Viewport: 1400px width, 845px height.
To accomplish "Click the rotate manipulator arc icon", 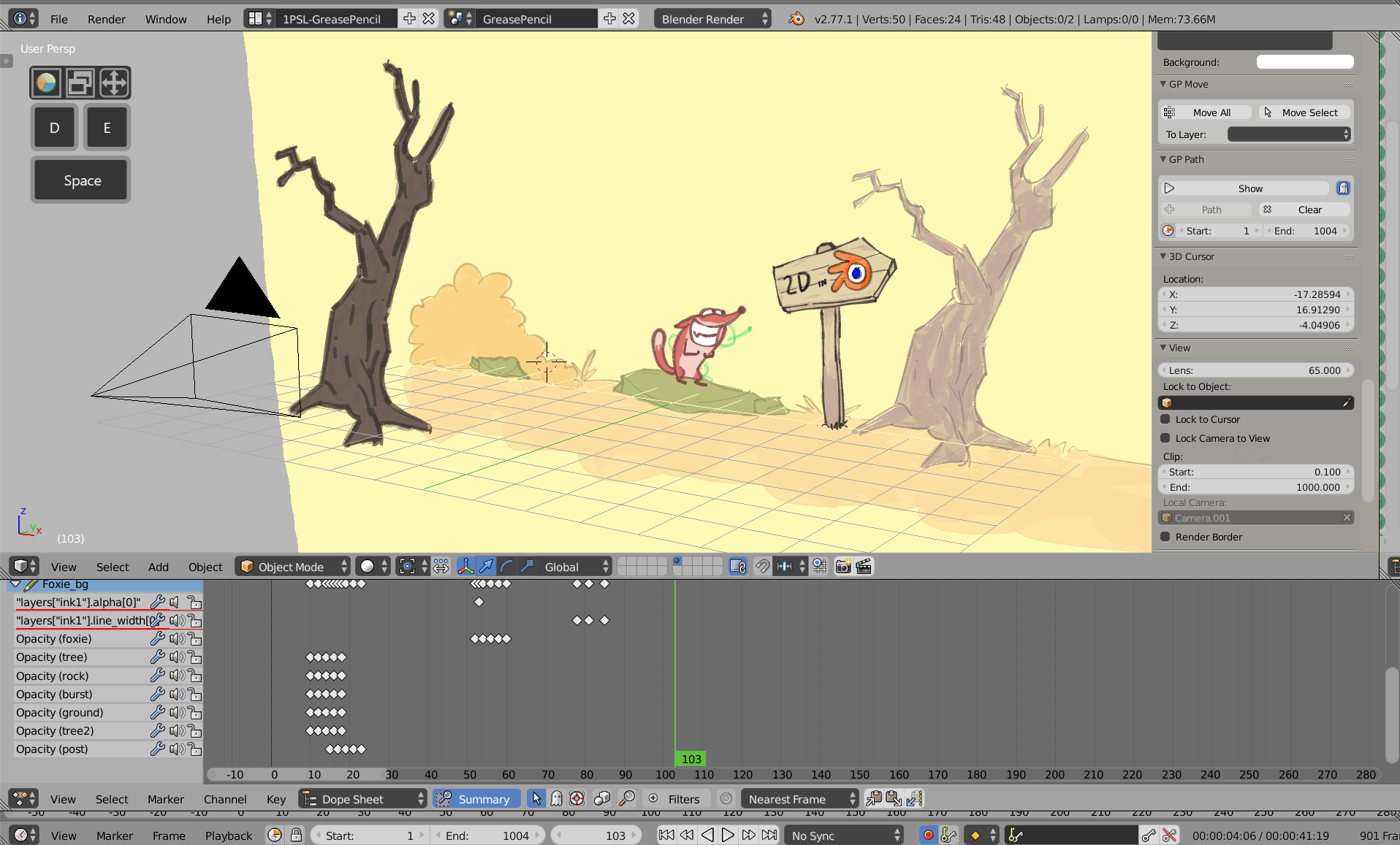I will click(506, 567).
